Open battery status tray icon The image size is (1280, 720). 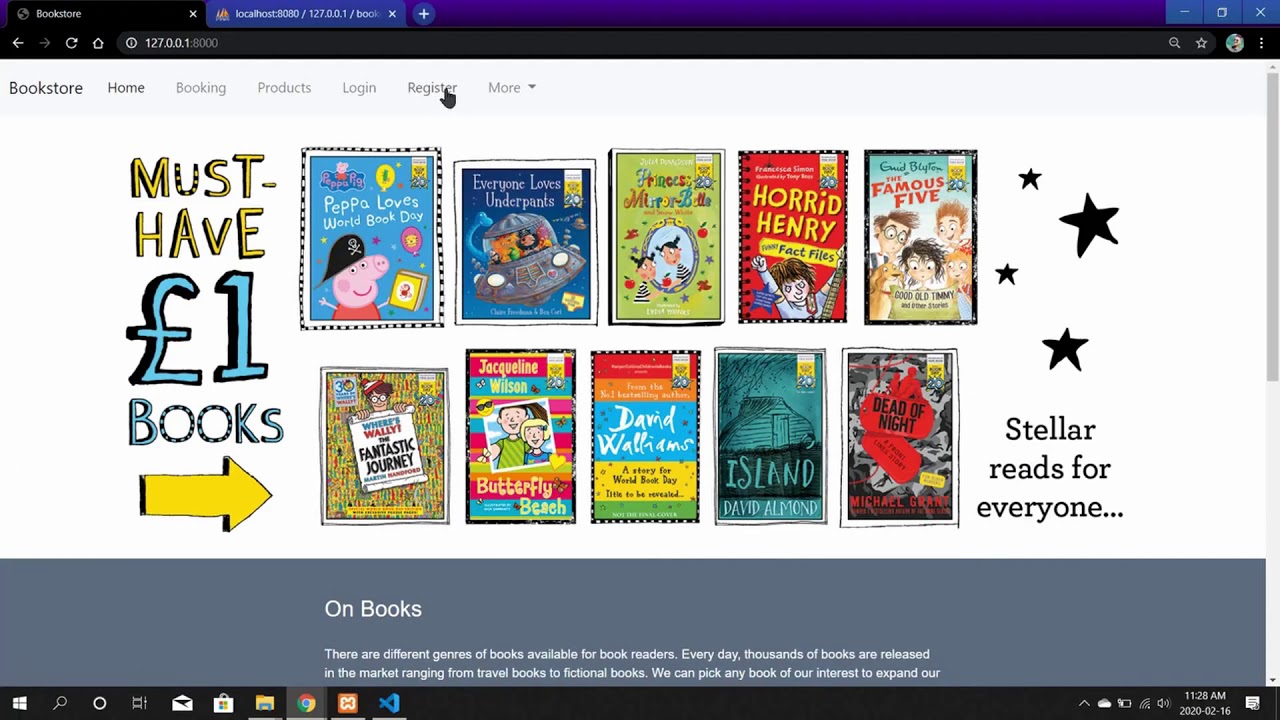click(1124, 704)
